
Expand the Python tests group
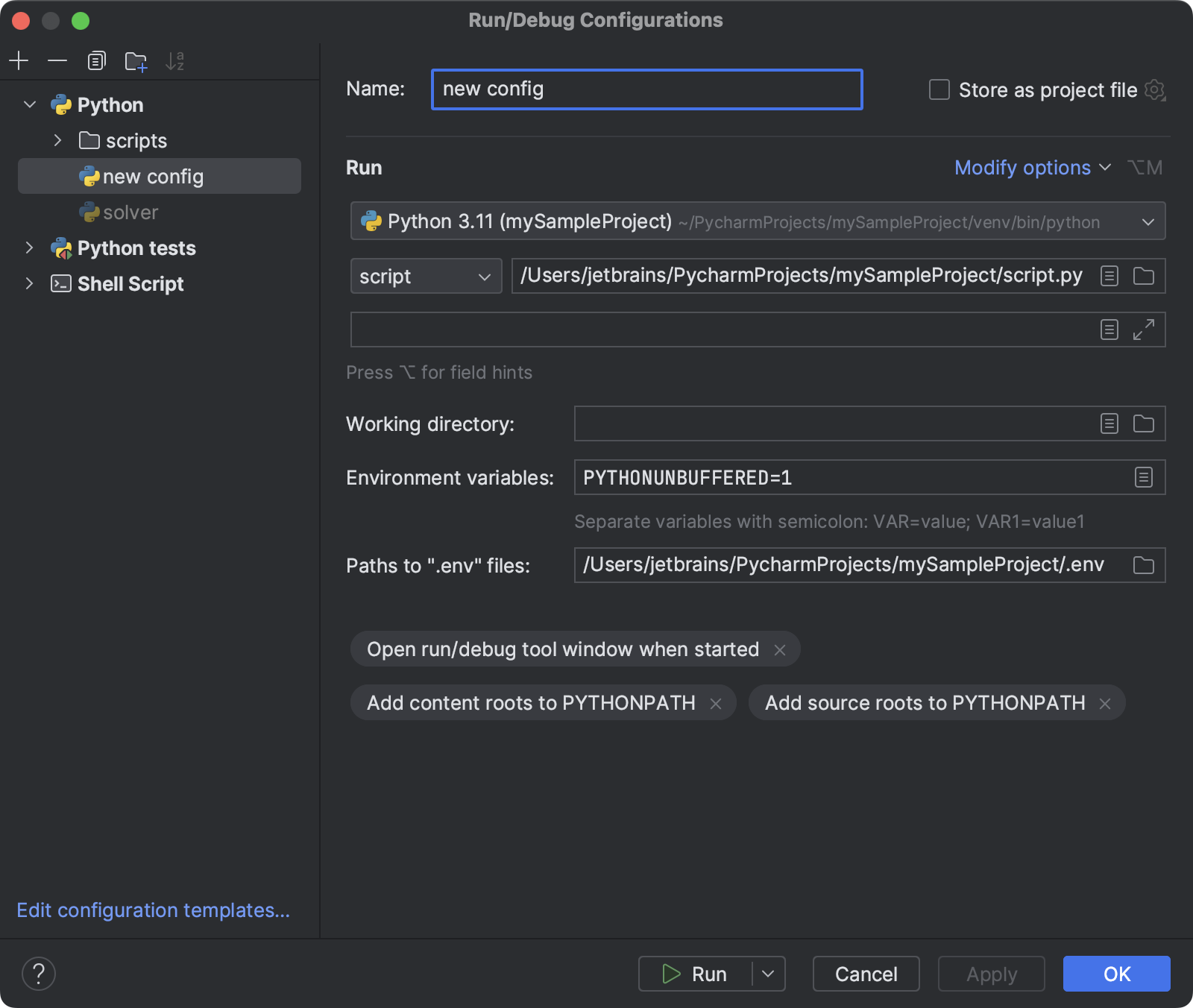point(29,248)
